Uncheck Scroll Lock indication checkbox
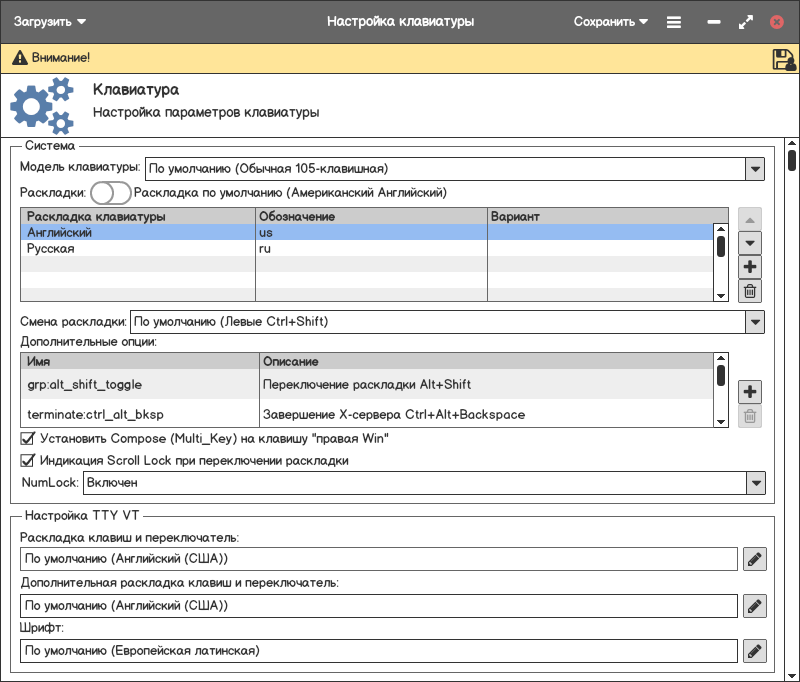 28,461
